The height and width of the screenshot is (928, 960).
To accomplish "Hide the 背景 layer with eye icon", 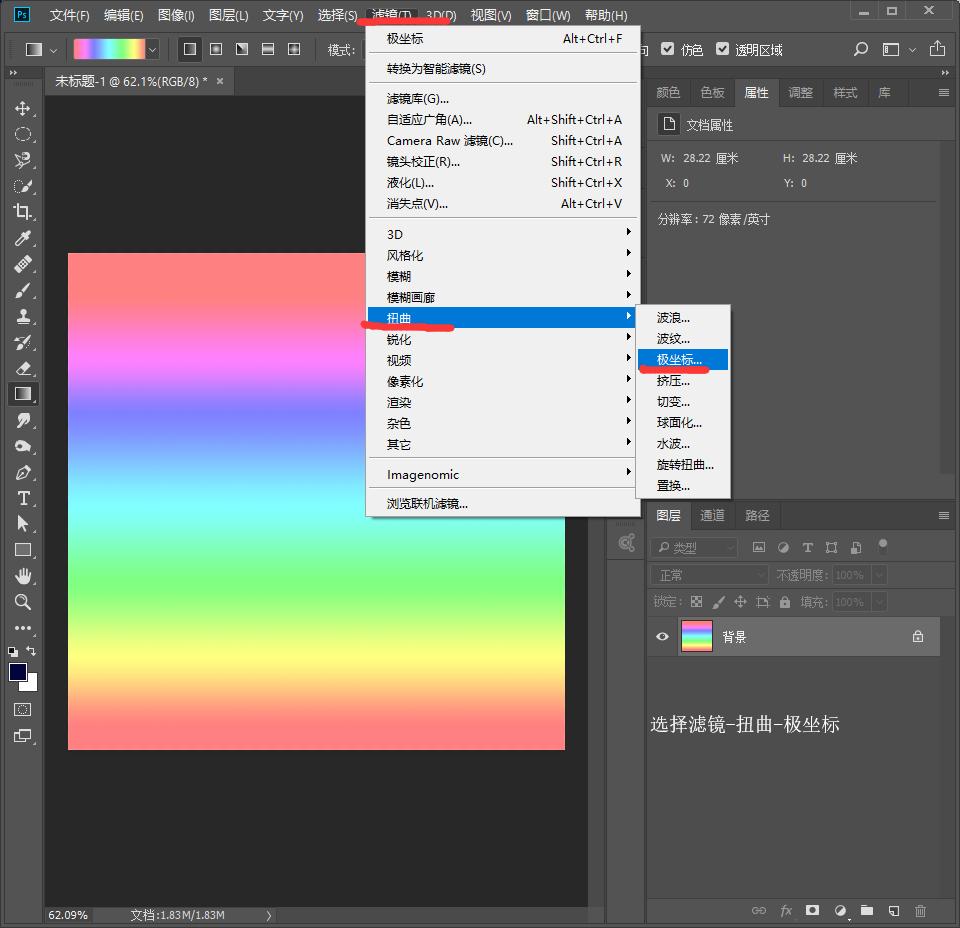I will click(x=662, y=637).
